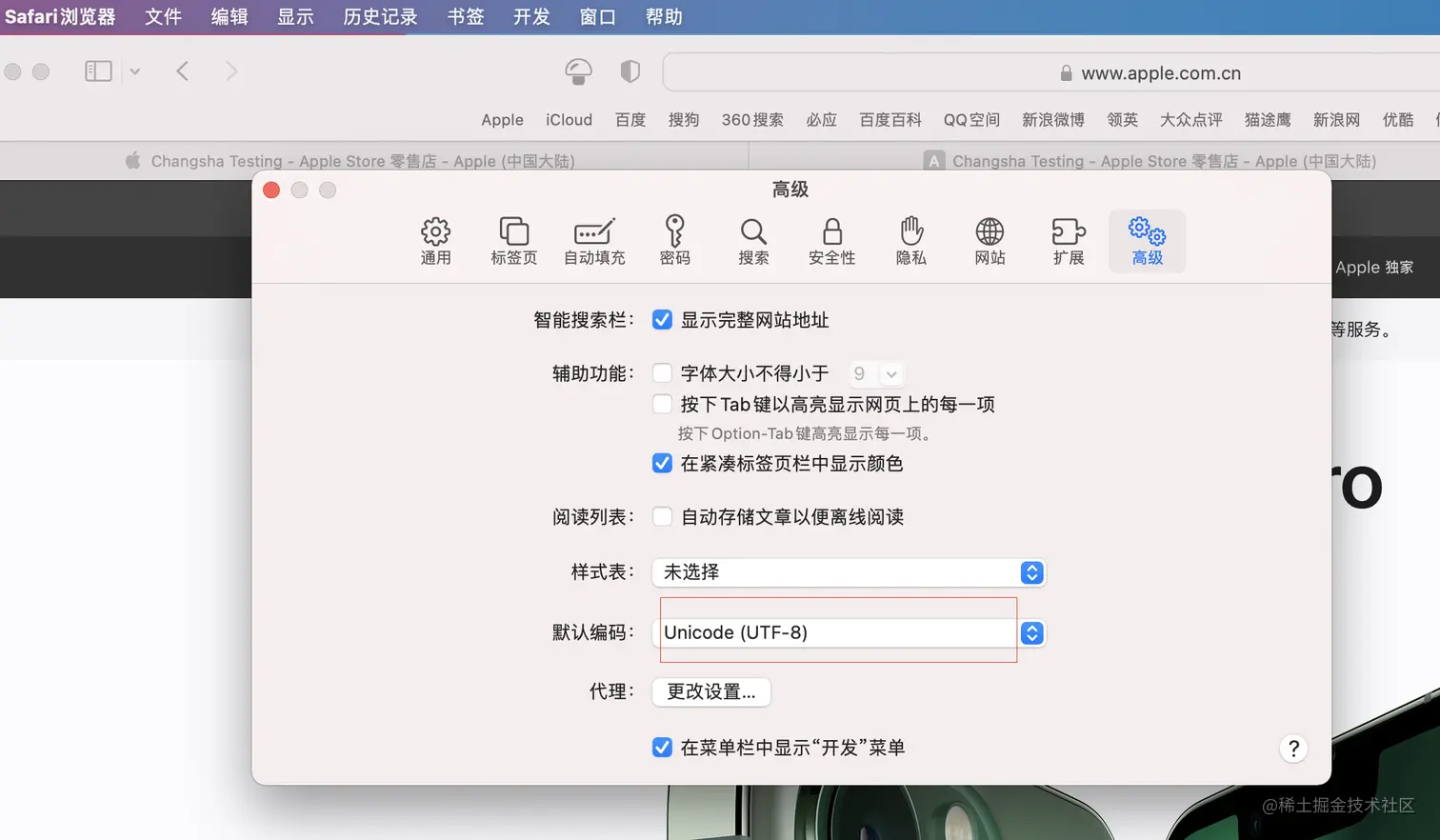Open the Privacy (隐私) preferences pane
The width and height of the screenshot is (1440, 840).
(911, 241)
